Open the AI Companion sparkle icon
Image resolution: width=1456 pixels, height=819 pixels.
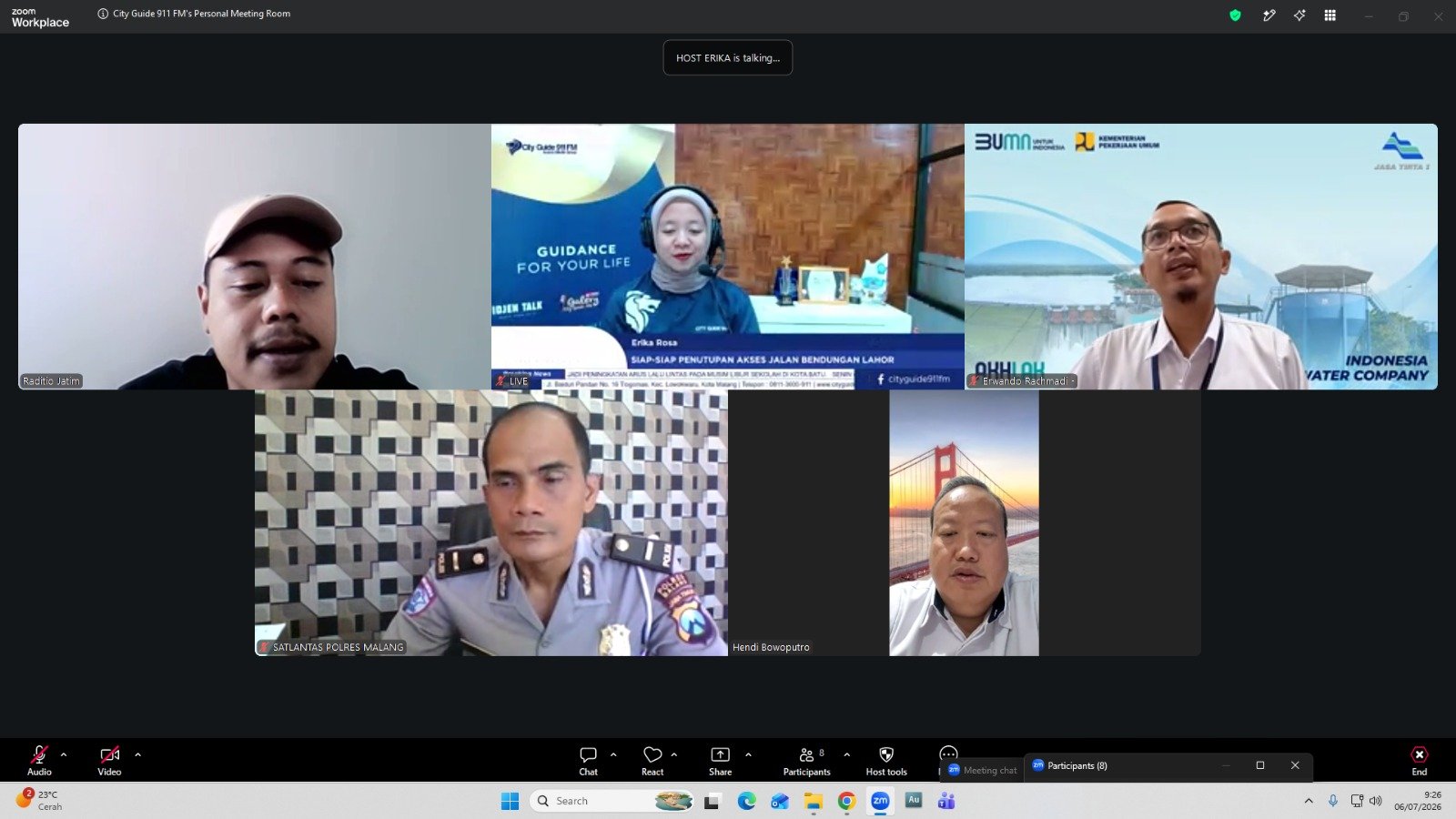1299,15
